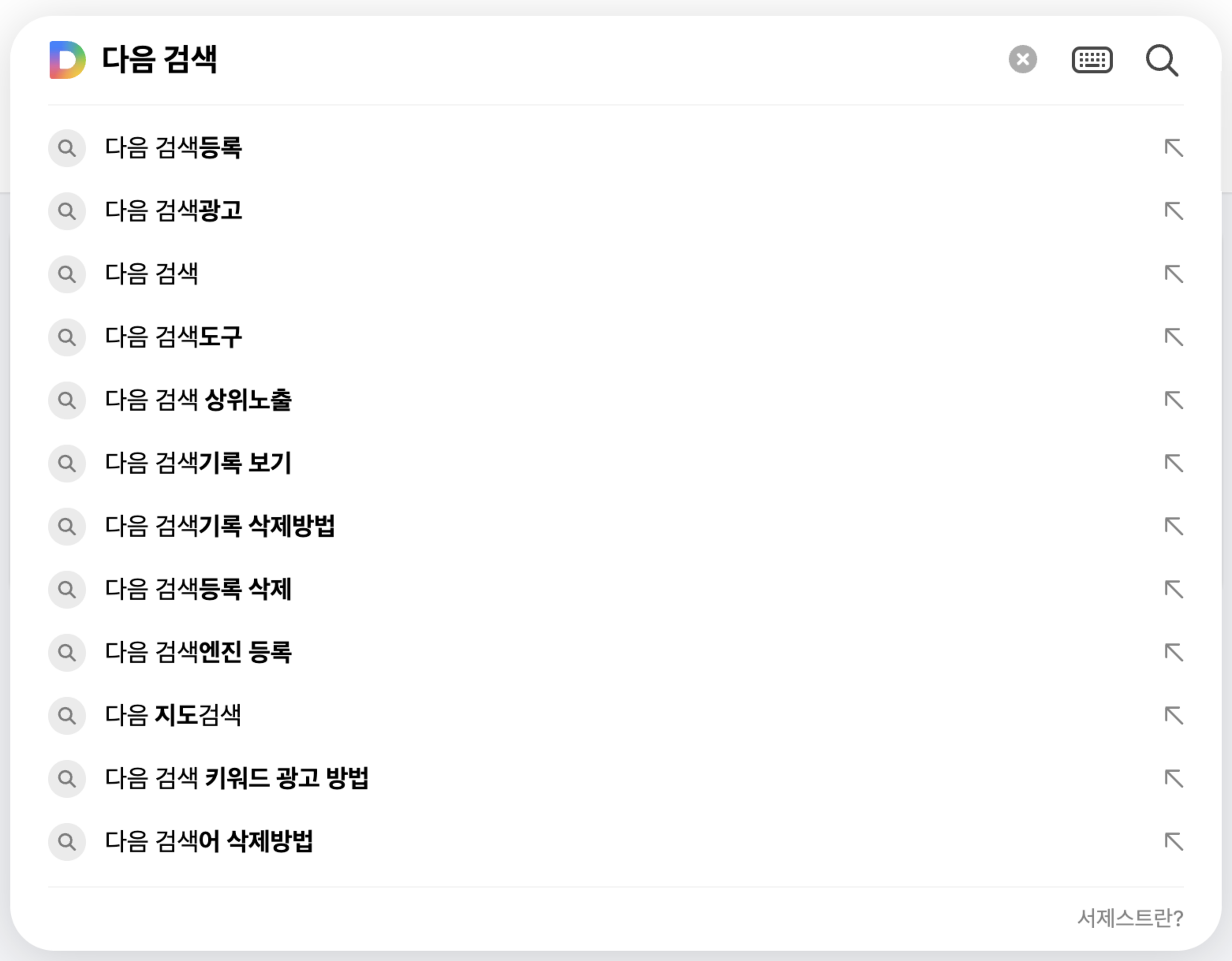This screenshot has width=1232, height=961.
Task: Click arrow next to '다음 검색어 삭제방법'
Action: pyautogui.click(x=1173, y=842)
